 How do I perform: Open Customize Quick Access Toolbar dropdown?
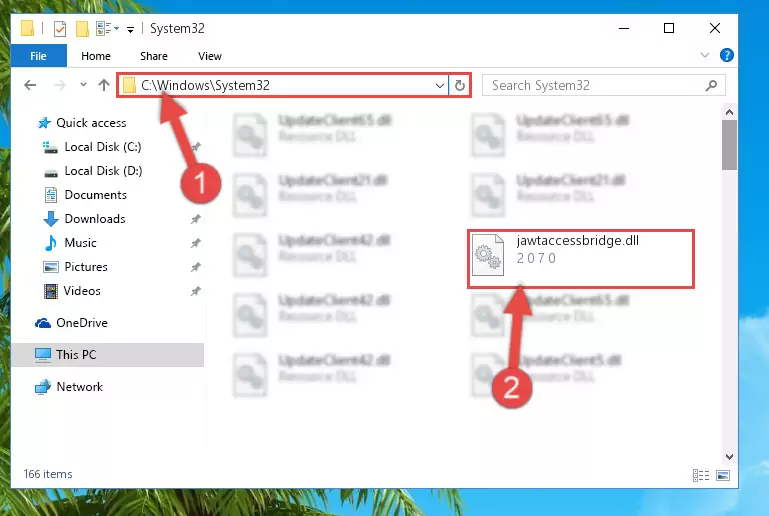[130, 30]
